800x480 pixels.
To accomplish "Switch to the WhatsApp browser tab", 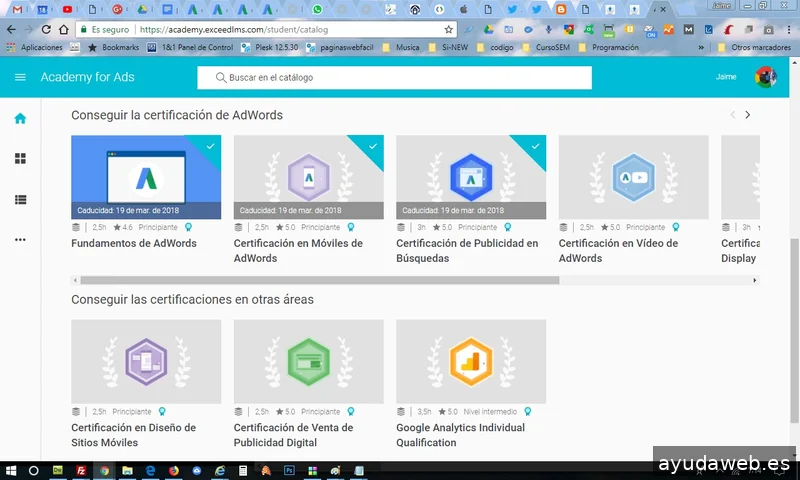I will coord(317,9).
